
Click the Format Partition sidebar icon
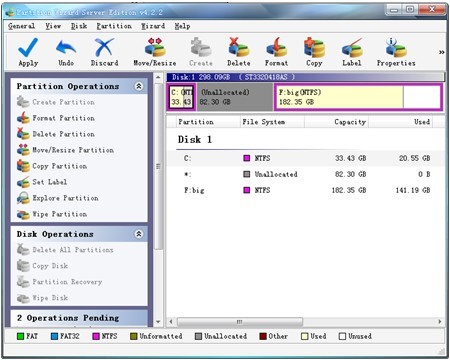pos(23,118)
